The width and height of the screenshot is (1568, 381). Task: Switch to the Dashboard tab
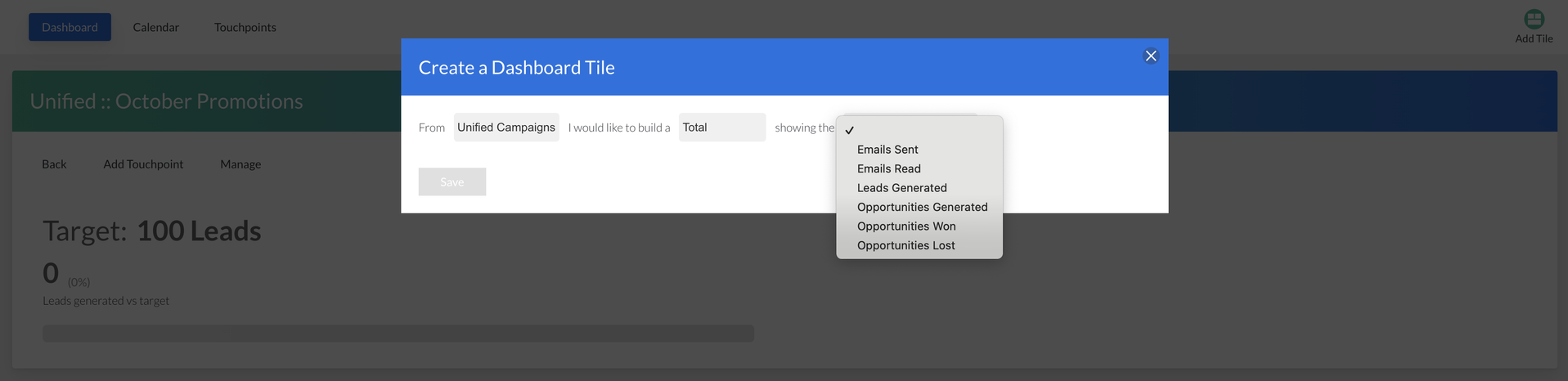coord(70,27)
